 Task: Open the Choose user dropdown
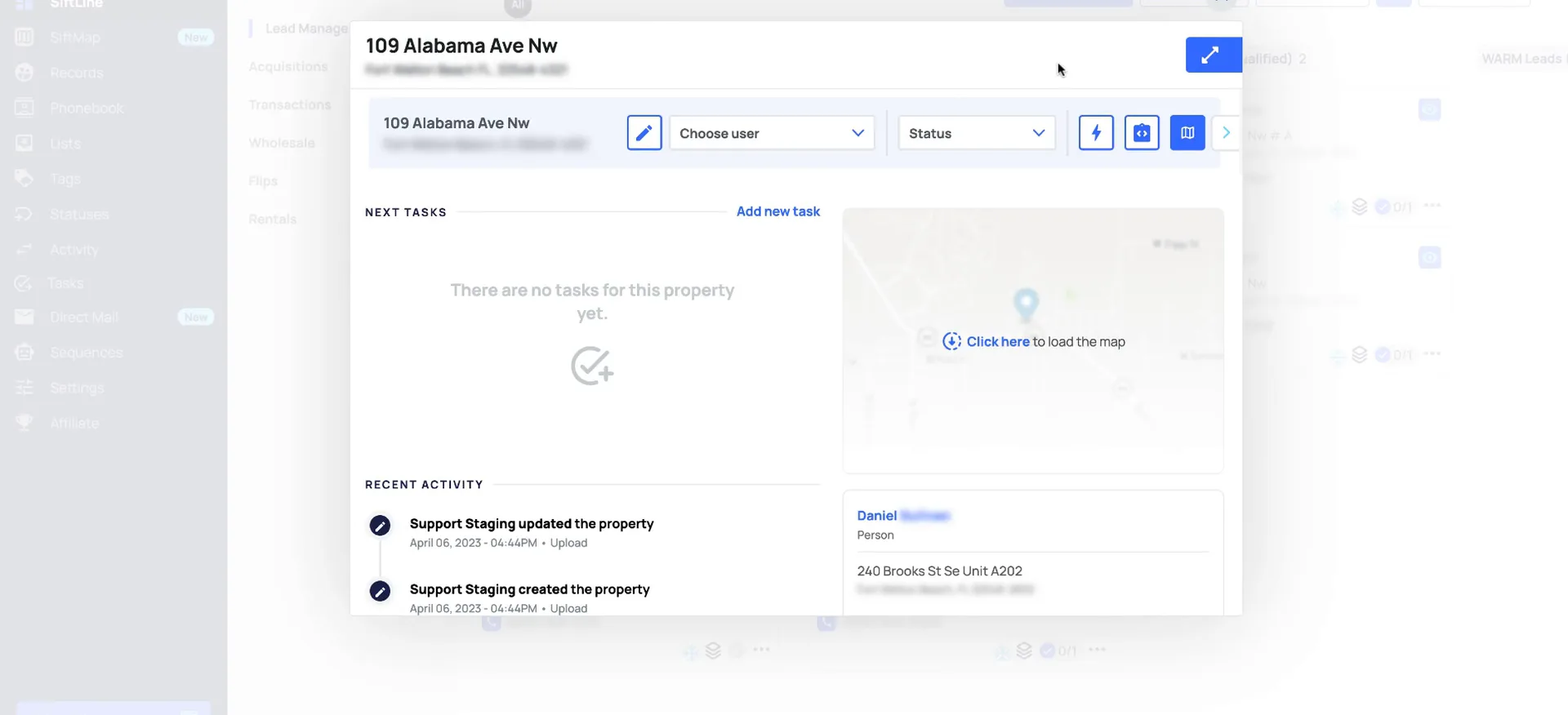point(772,133)
